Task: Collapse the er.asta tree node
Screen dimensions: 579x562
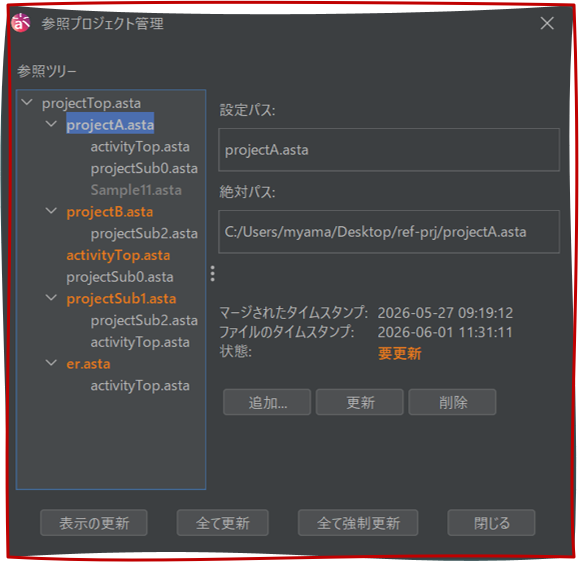Action: point(51,363)
